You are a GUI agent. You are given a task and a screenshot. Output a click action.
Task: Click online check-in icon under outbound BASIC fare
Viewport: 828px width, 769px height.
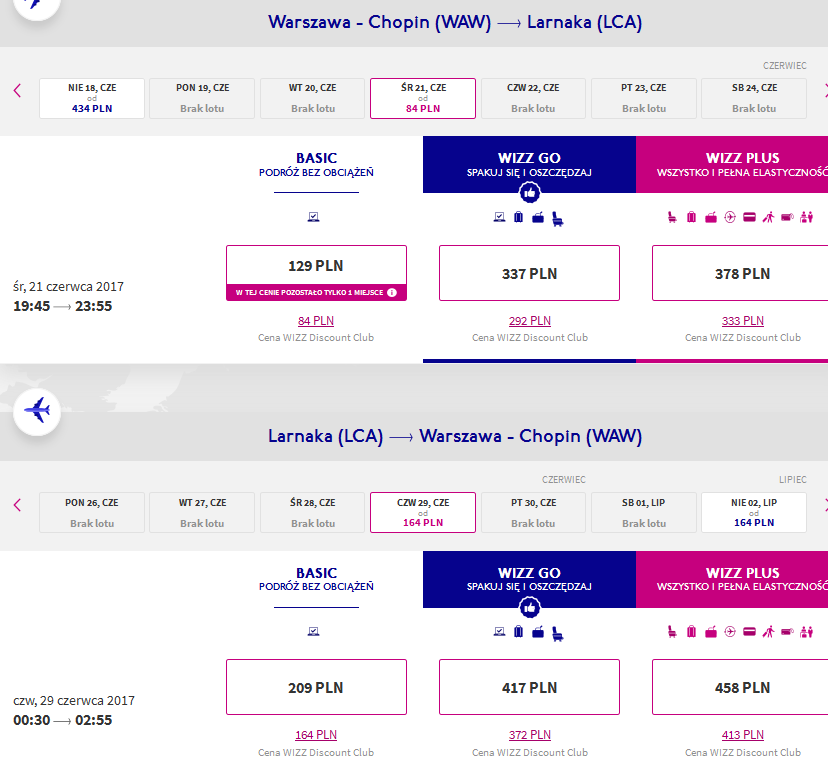click(314, 217)
